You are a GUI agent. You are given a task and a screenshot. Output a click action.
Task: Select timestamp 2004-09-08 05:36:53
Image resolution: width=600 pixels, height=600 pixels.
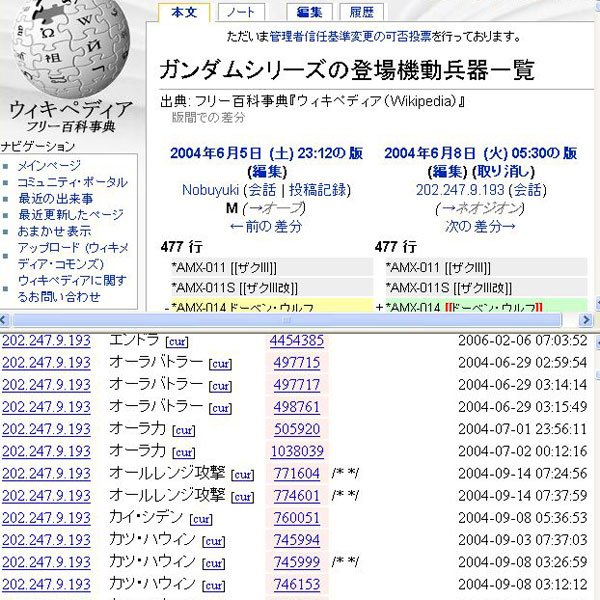[x=522, y=518]
